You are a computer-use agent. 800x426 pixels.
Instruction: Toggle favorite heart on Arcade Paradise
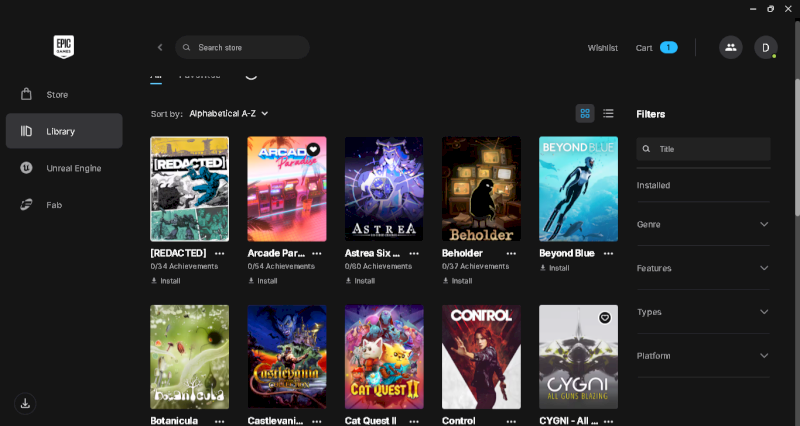tap(313, 149)
